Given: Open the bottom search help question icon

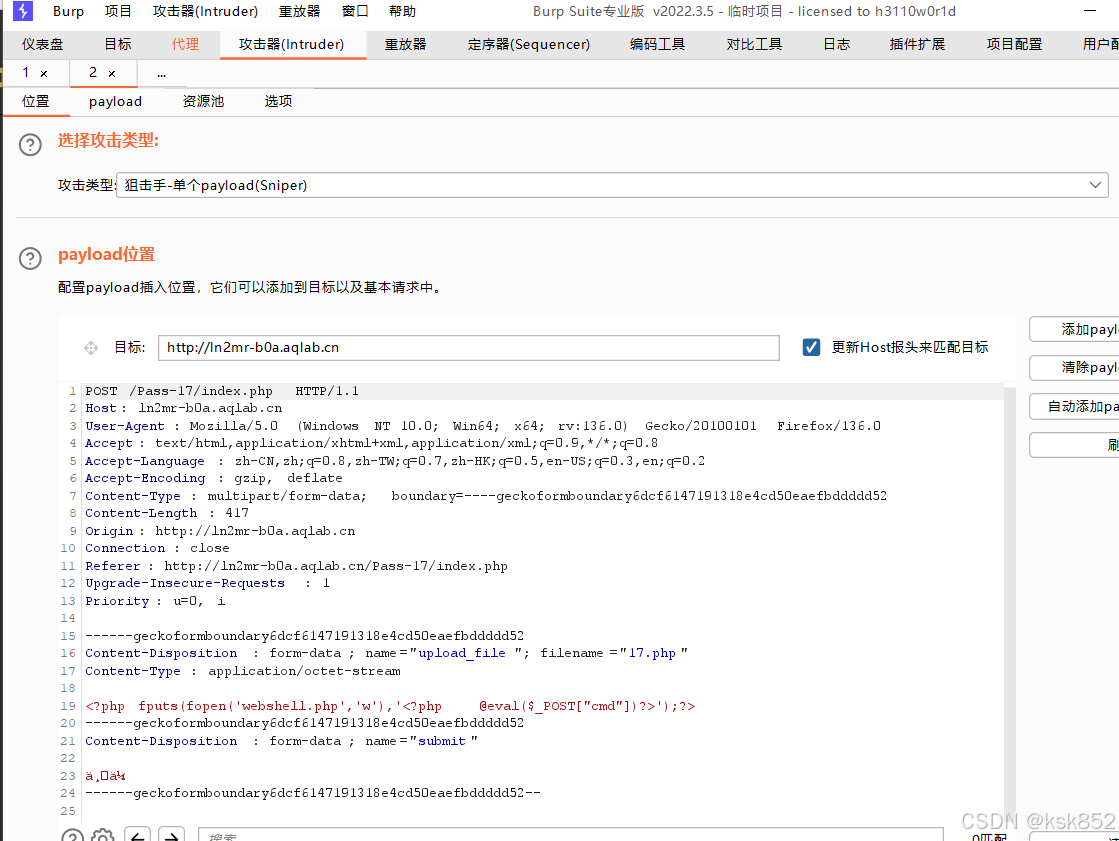Looking at the screenshot, I should pyautogui.click(x=72, y=834).
